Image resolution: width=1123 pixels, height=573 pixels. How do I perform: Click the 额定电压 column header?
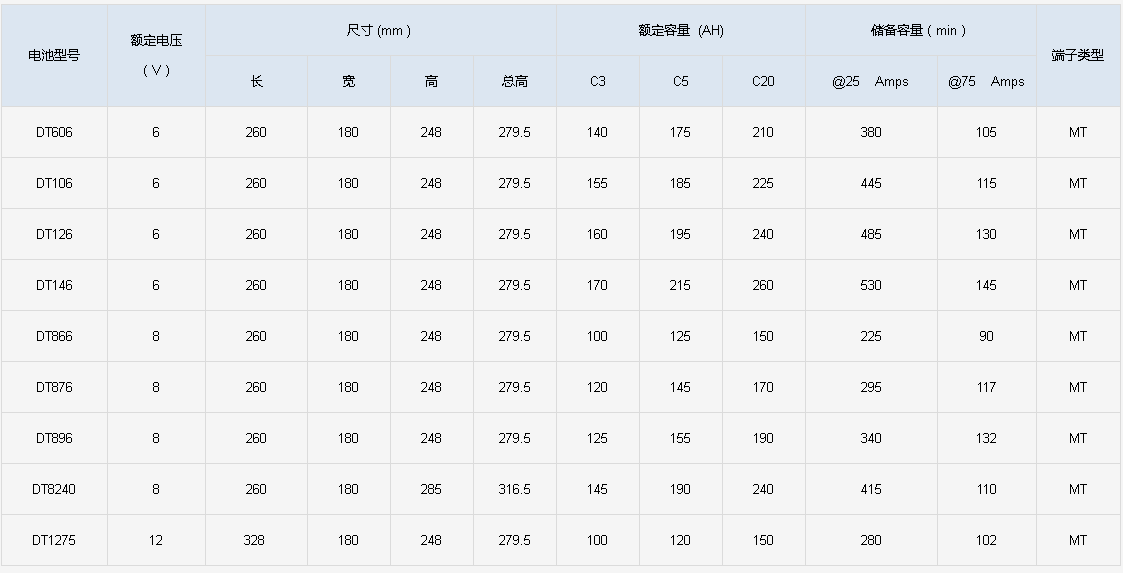point(156,54)
